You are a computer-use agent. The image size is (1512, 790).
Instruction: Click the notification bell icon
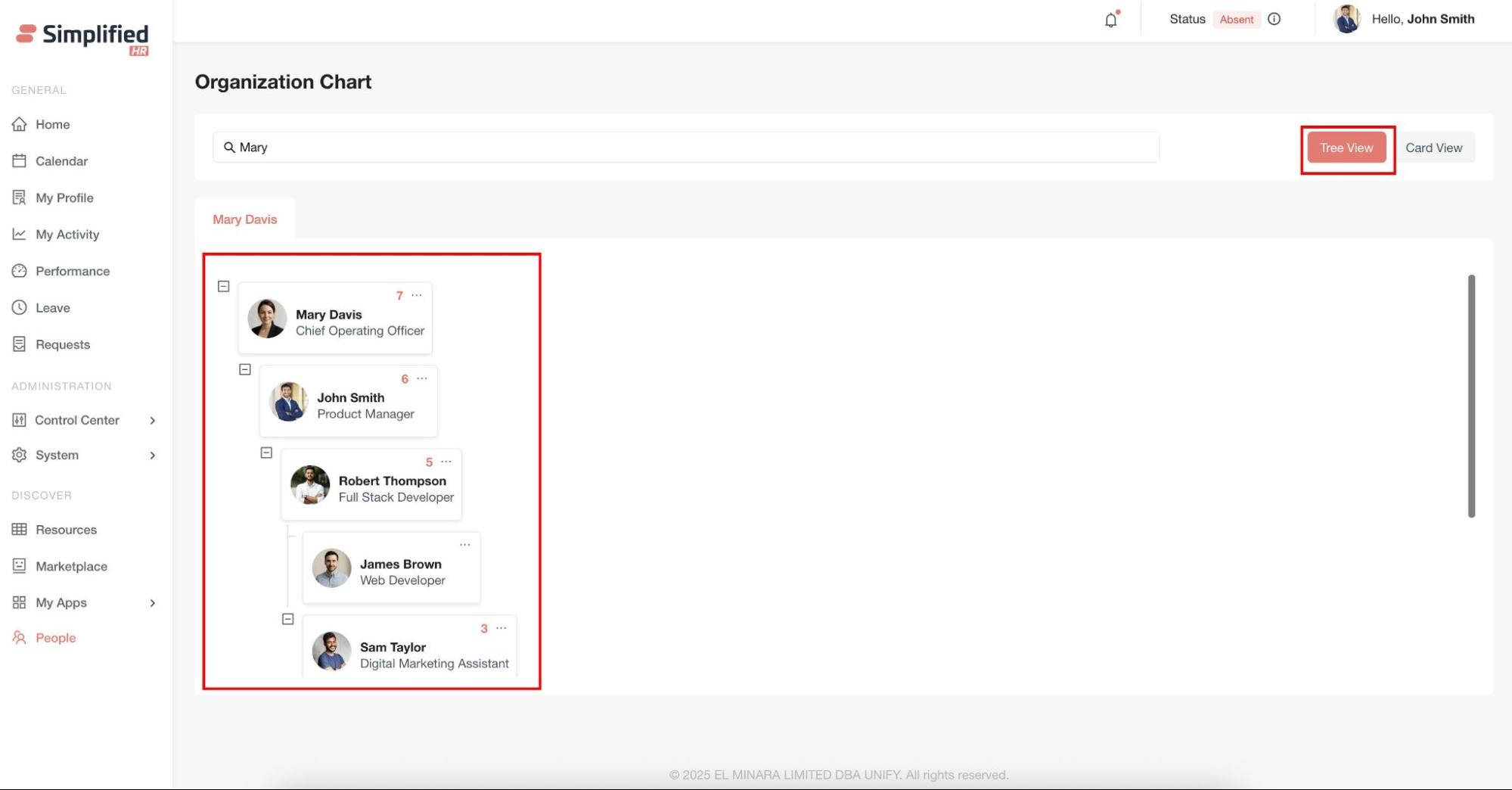pyautogui.click(x=1110, y=20)
